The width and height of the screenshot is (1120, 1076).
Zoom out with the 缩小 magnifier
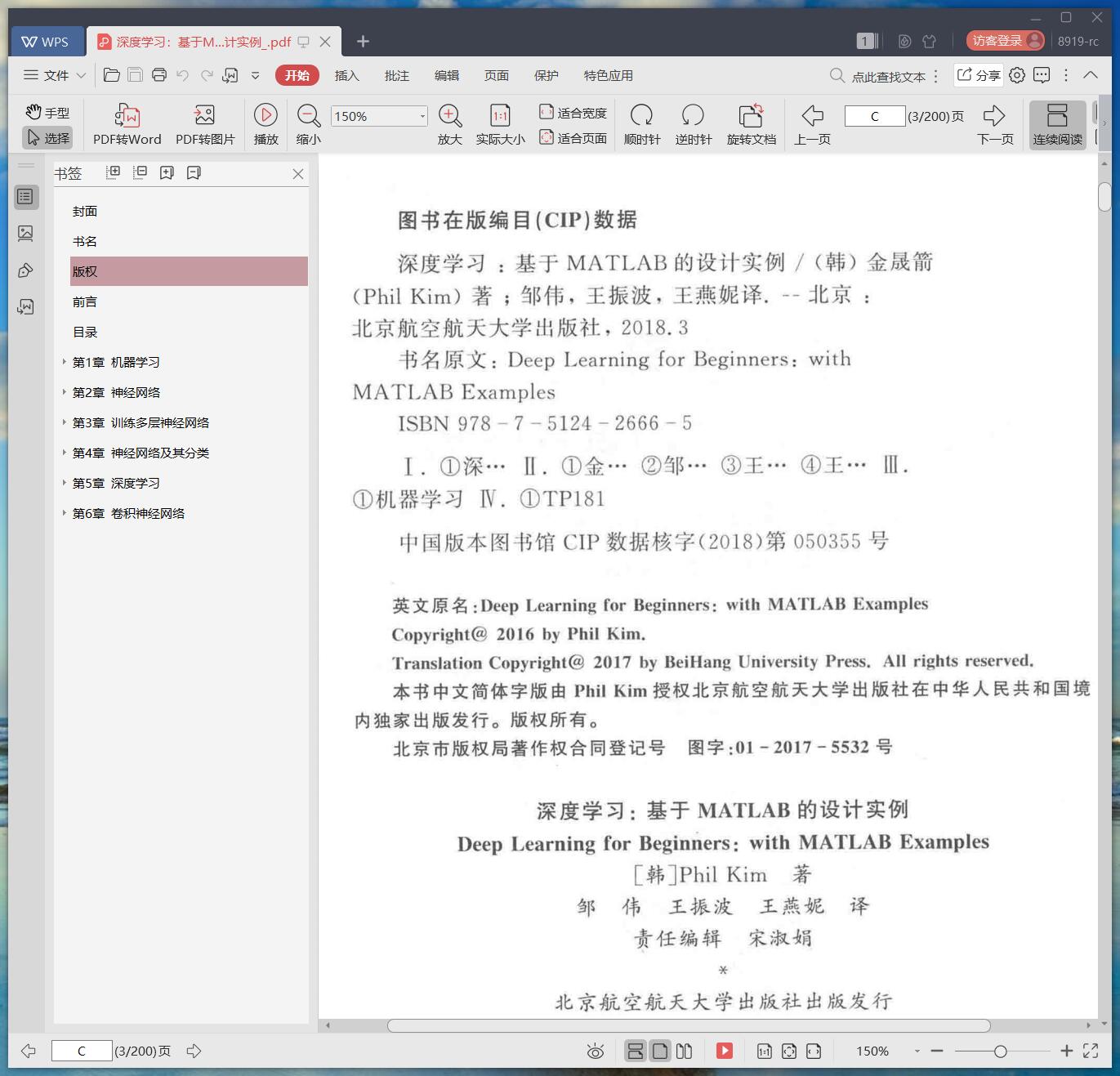point(309,124)
